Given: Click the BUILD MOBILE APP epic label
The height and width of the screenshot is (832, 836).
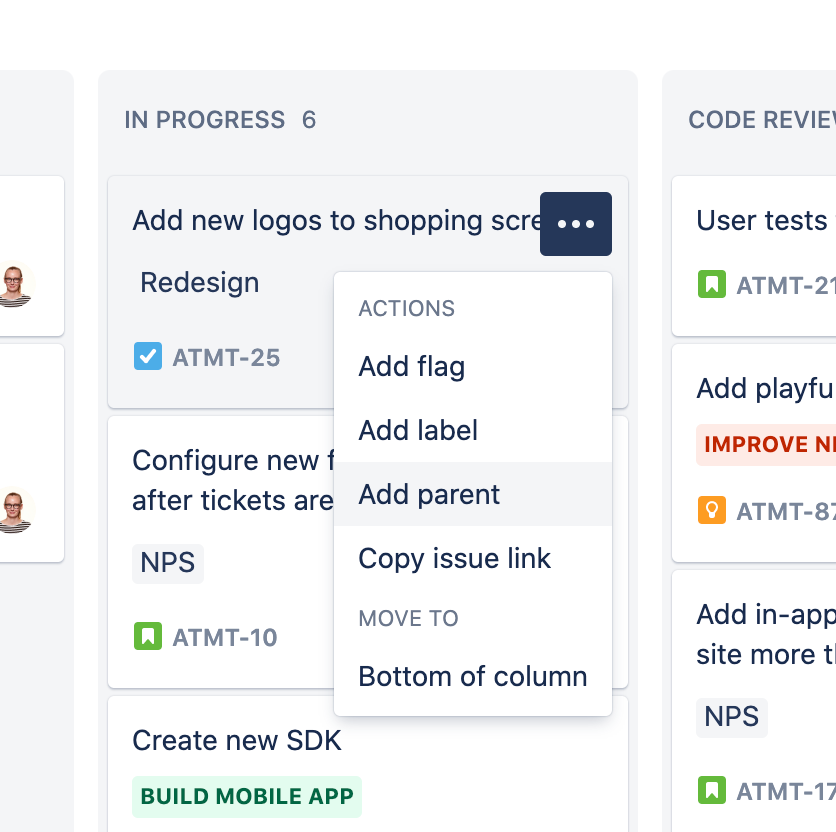Looking at the screenshot, I should click(247, 797).
